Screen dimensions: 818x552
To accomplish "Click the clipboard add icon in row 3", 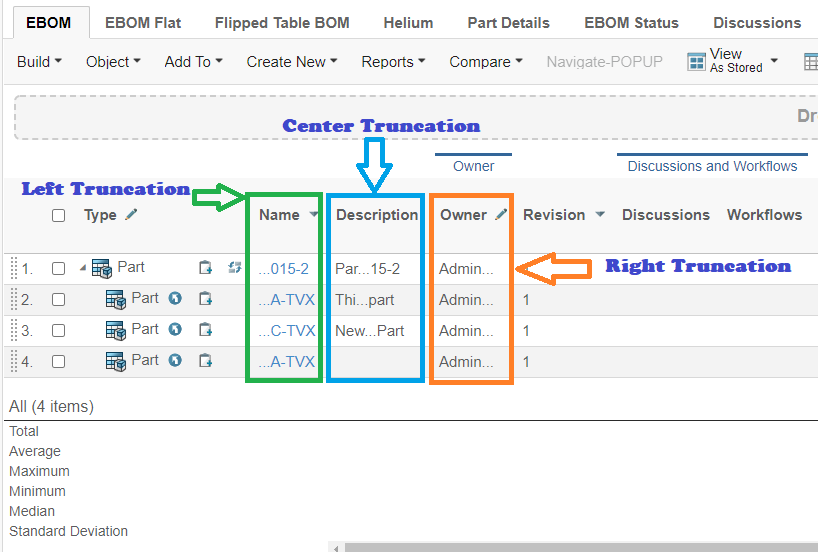I will [205, 330].
